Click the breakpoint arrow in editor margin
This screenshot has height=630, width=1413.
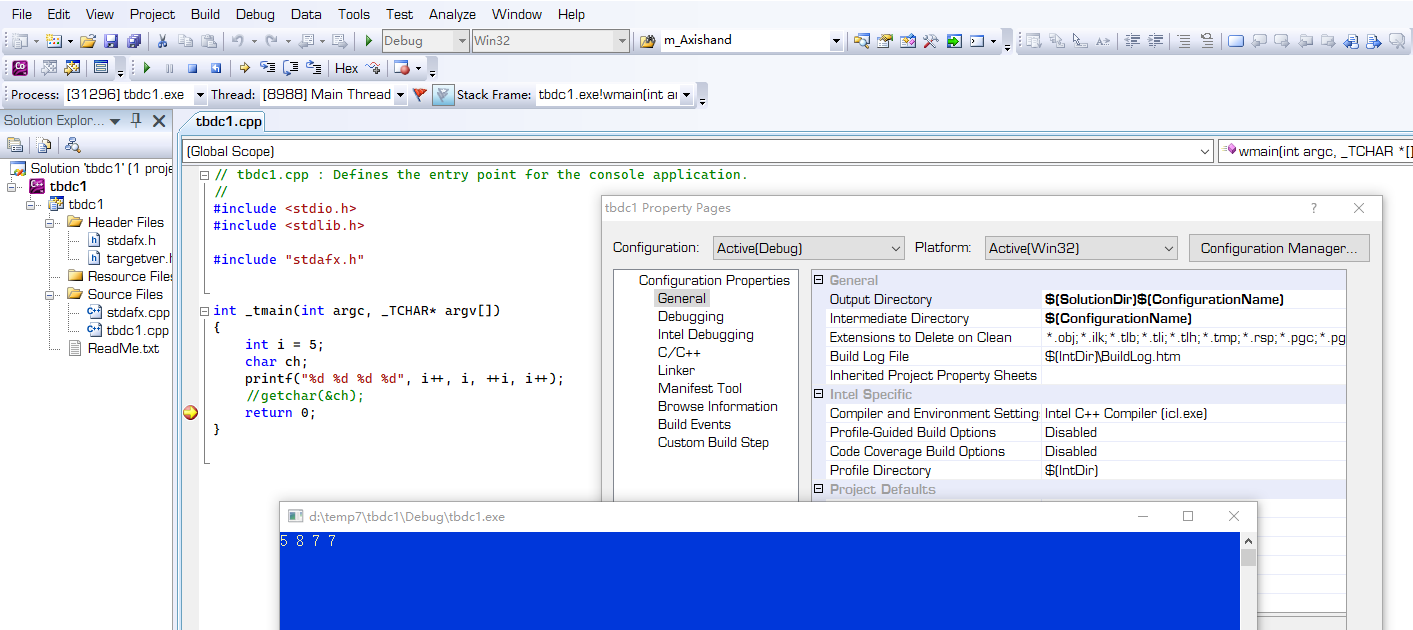[190, 412]
